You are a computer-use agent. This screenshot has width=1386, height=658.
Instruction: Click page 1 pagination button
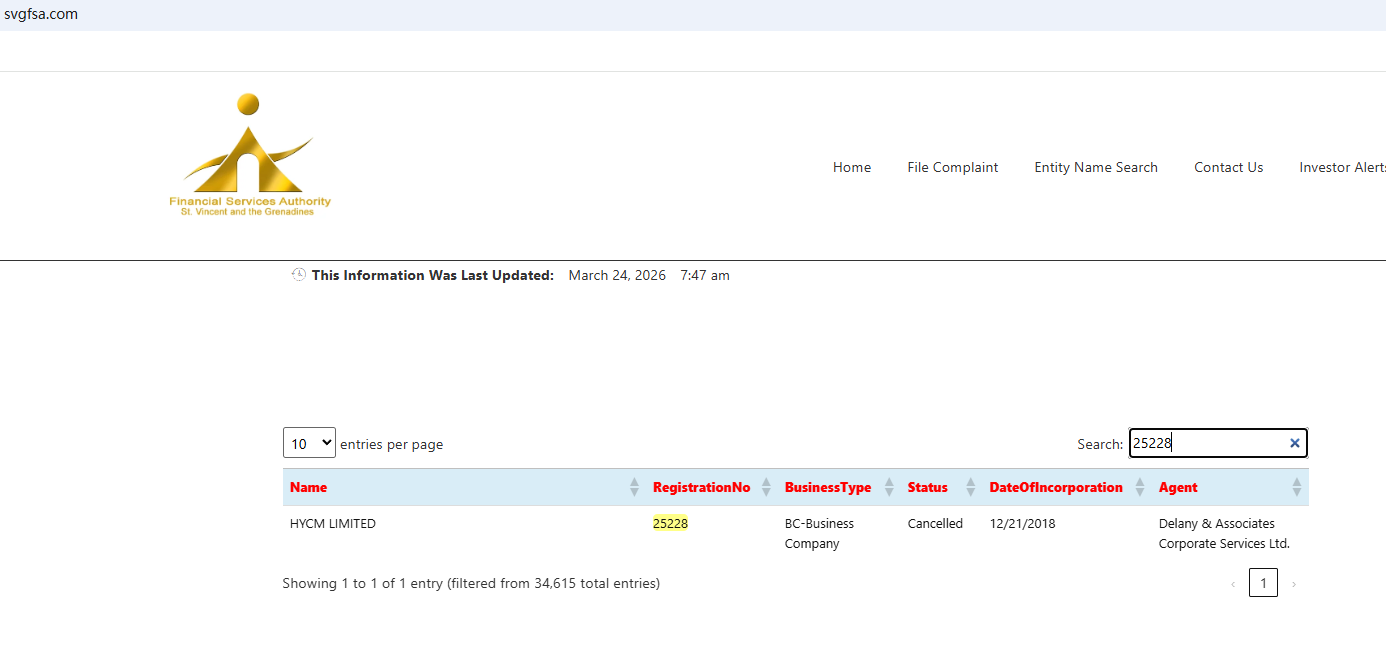1263,583
